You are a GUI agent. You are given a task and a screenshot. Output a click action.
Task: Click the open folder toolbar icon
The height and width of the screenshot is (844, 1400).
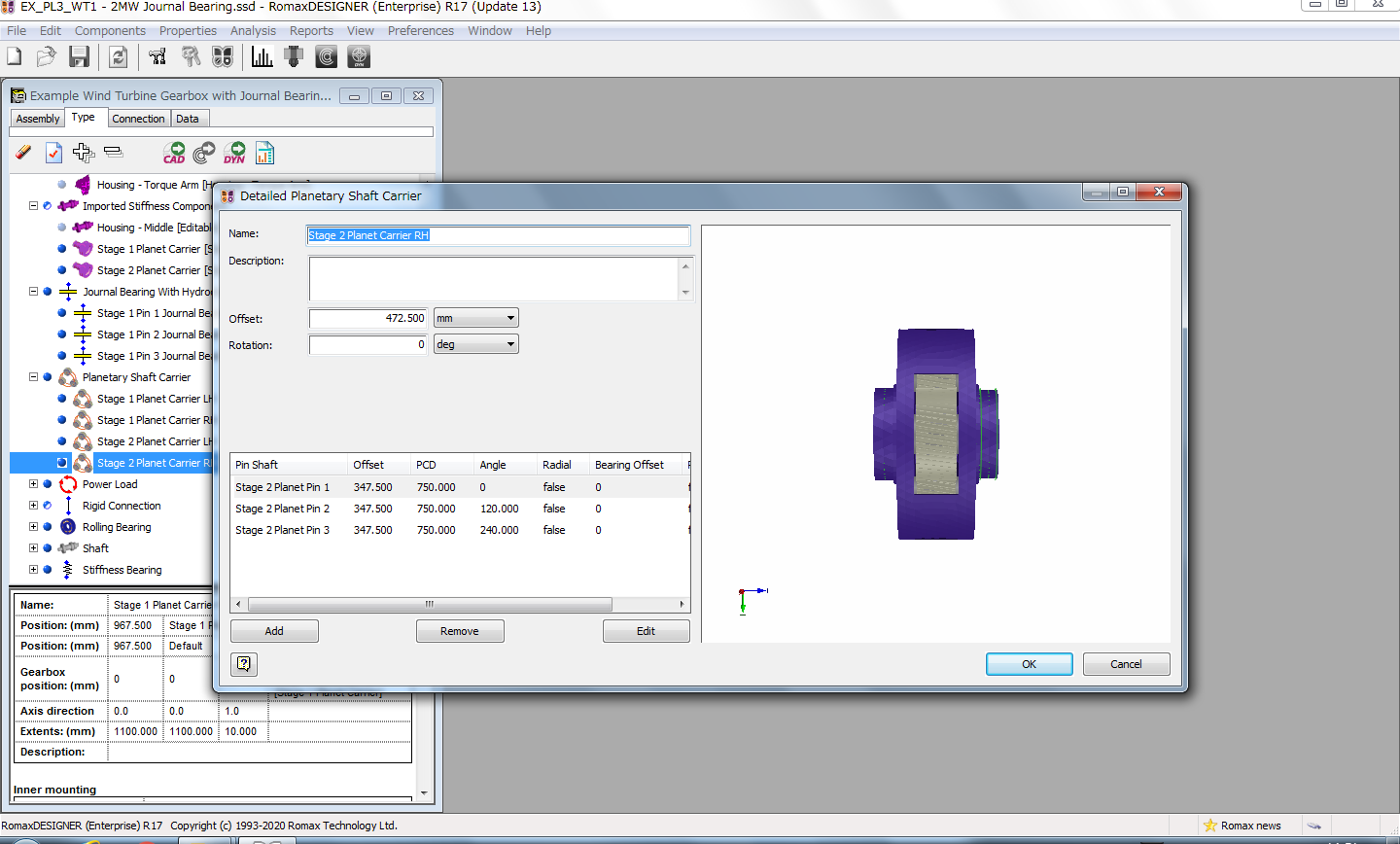point(46,57)
